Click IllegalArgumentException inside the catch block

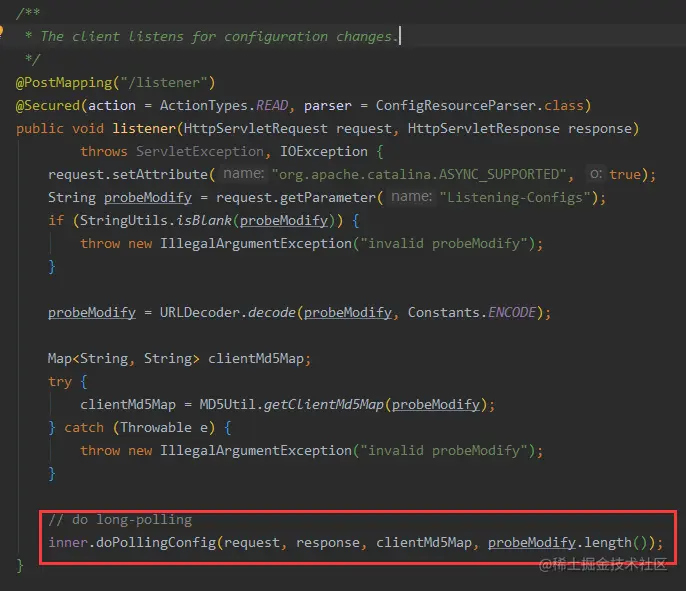pos(256,451)
